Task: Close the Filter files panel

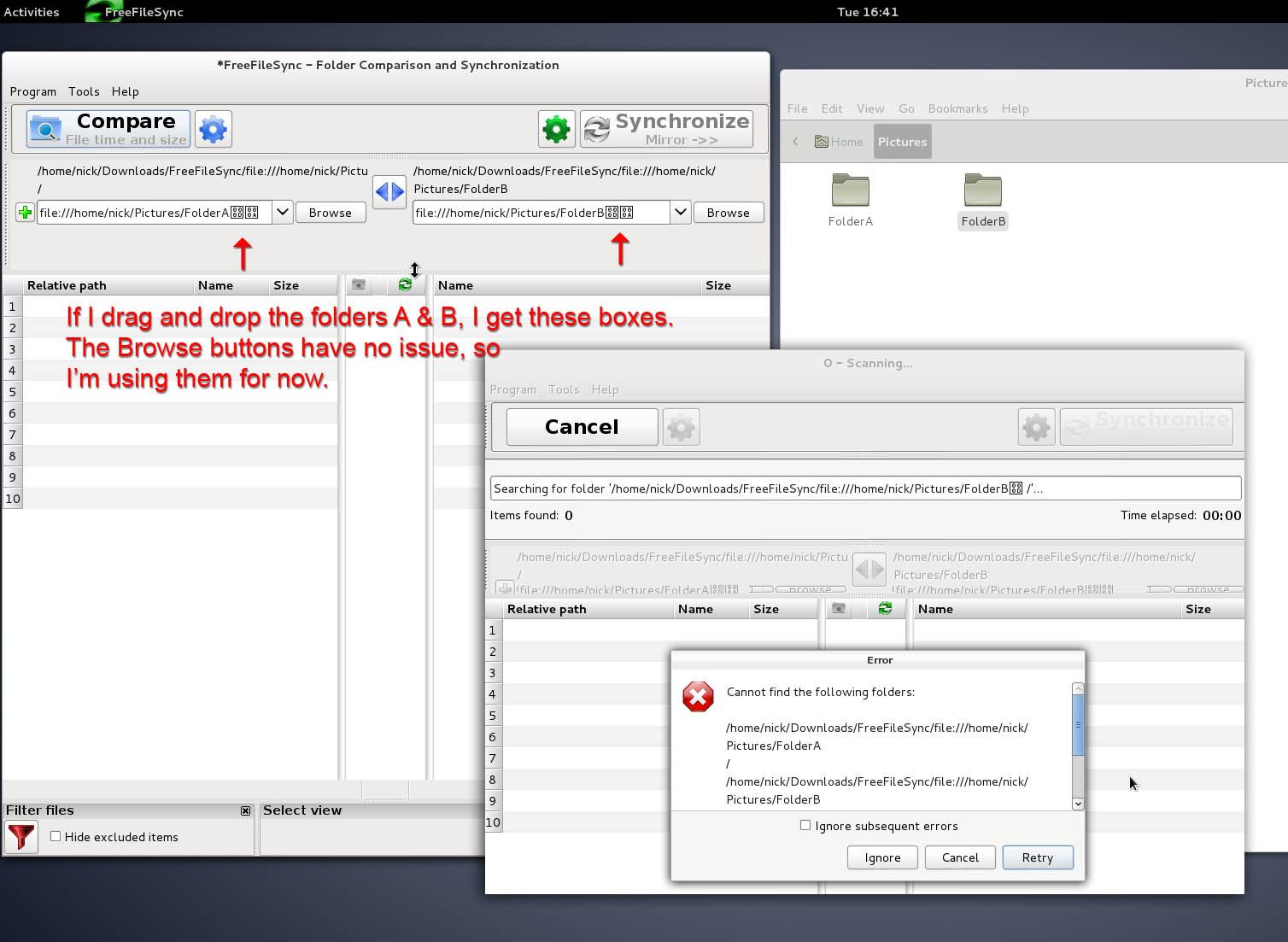Action: tap(246, 810)
